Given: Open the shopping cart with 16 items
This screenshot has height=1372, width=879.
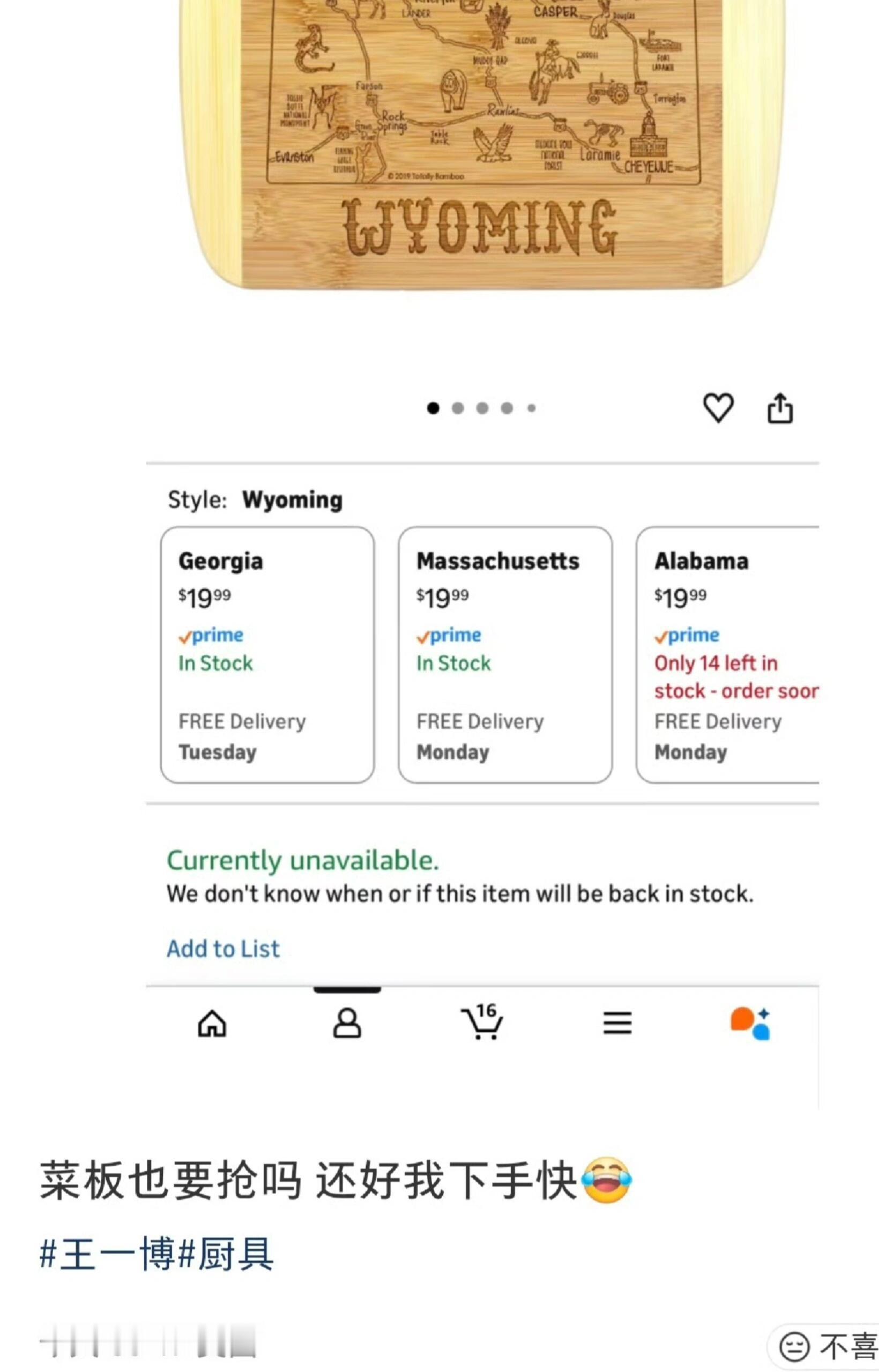Looking at the screenshot, I should click(482, 1023).
